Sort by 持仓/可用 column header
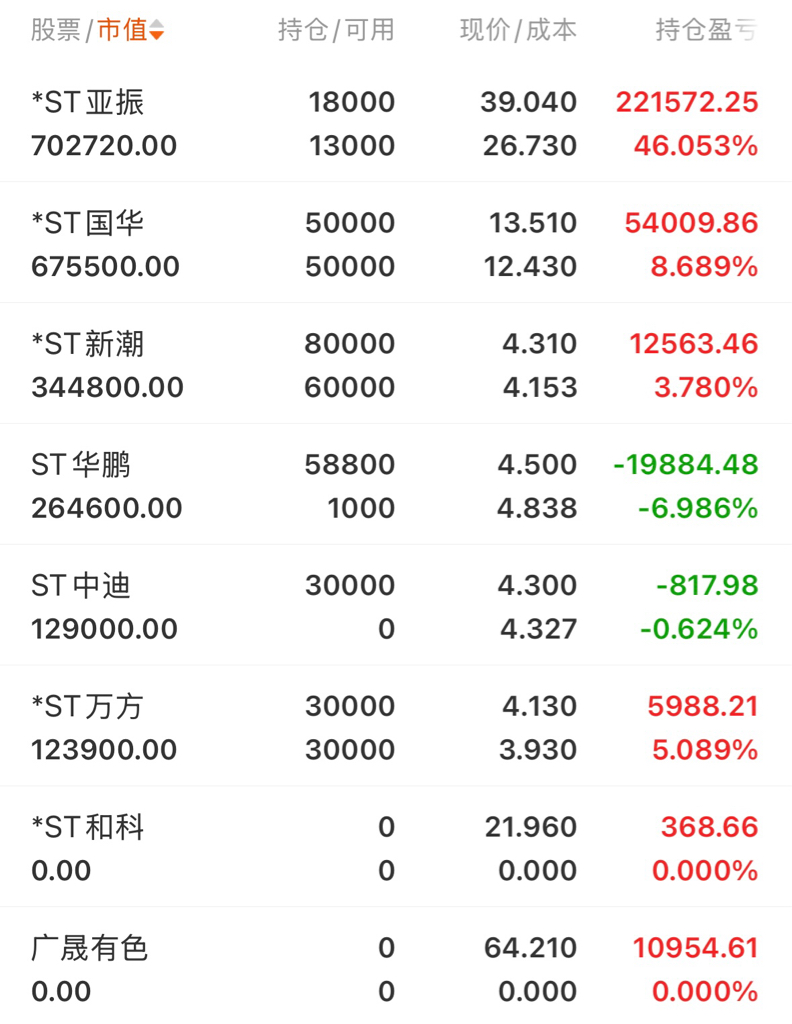 click(336, 30)
